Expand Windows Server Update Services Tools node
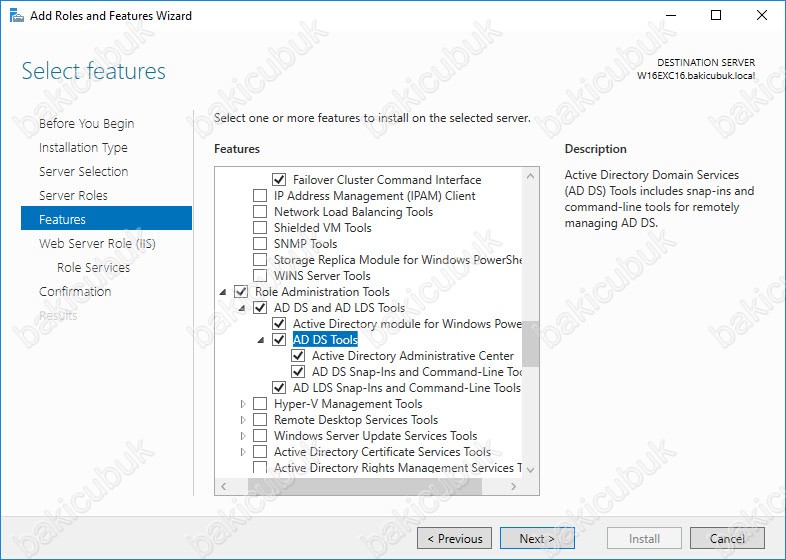The height and width of the screenshot is (560, 786). [x=243, y=436]
